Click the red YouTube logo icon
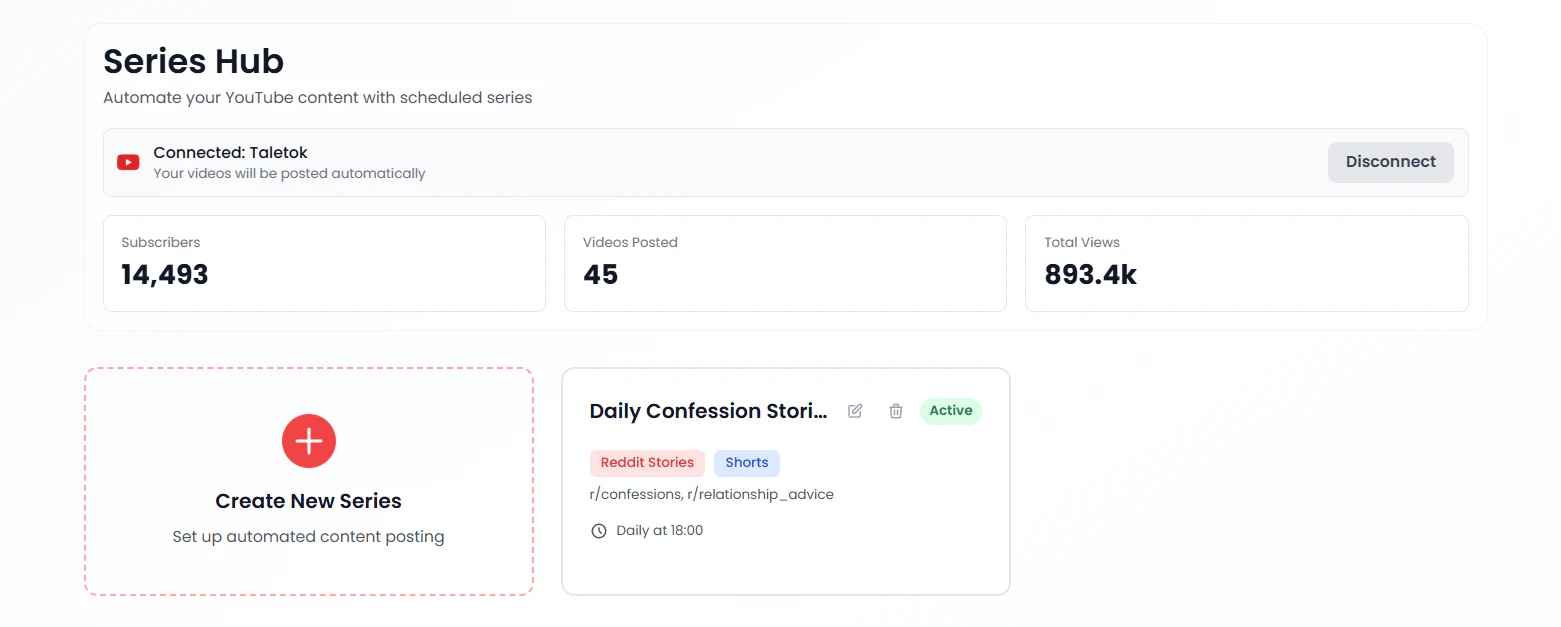Screen dimensions: 1561x627 (x=128, y=162)
